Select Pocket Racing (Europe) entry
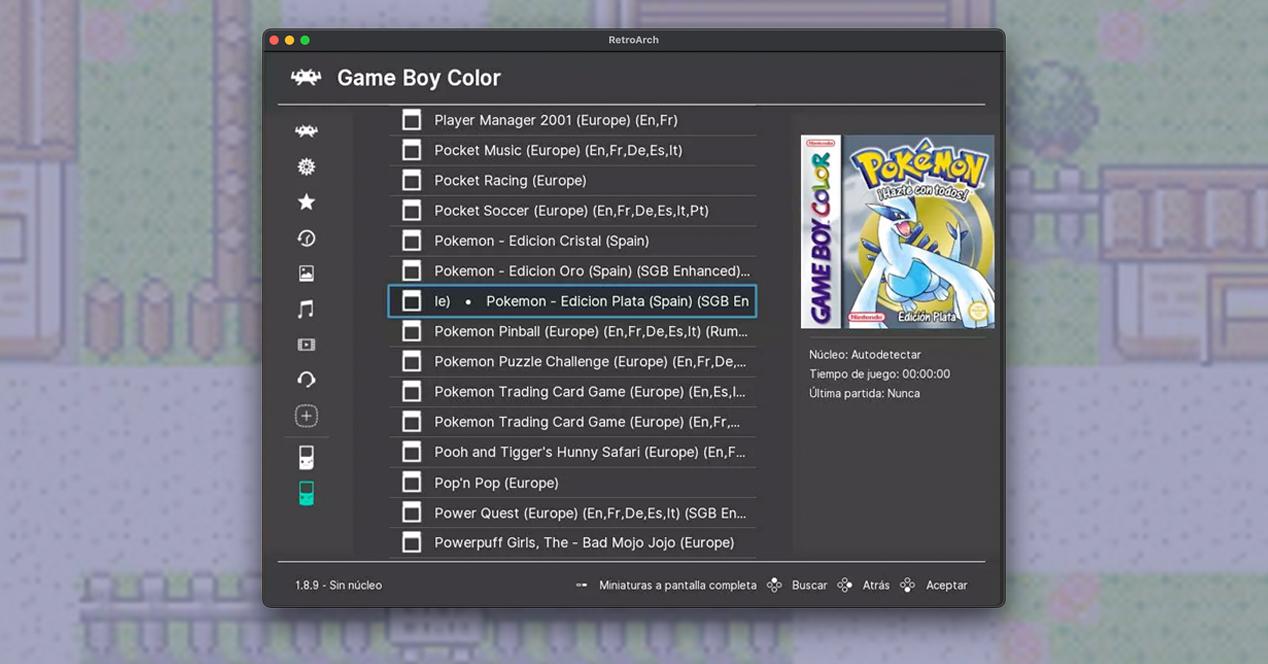Viewport: 1268px width, 664px height. [573, 180]
